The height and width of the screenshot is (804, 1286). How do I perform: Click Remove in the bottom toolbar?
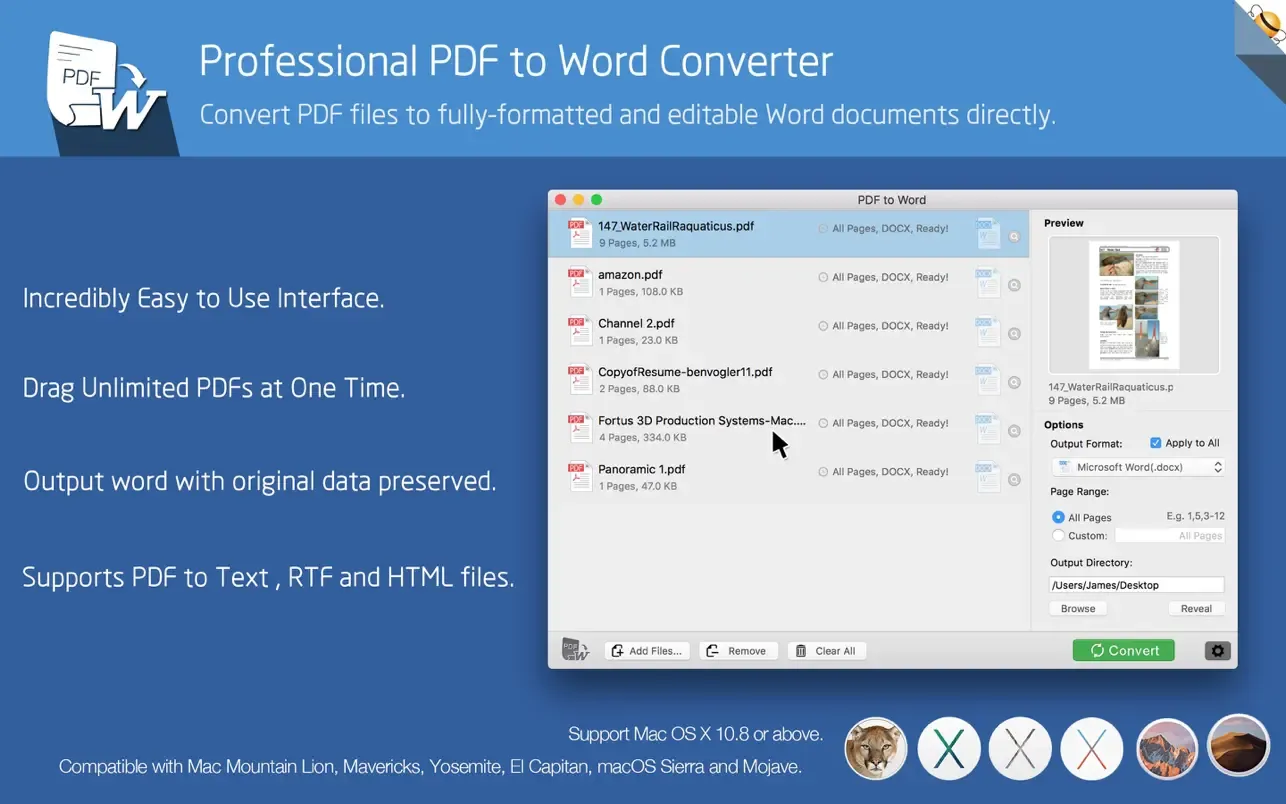pyautogui.click(x=738, y=651)
